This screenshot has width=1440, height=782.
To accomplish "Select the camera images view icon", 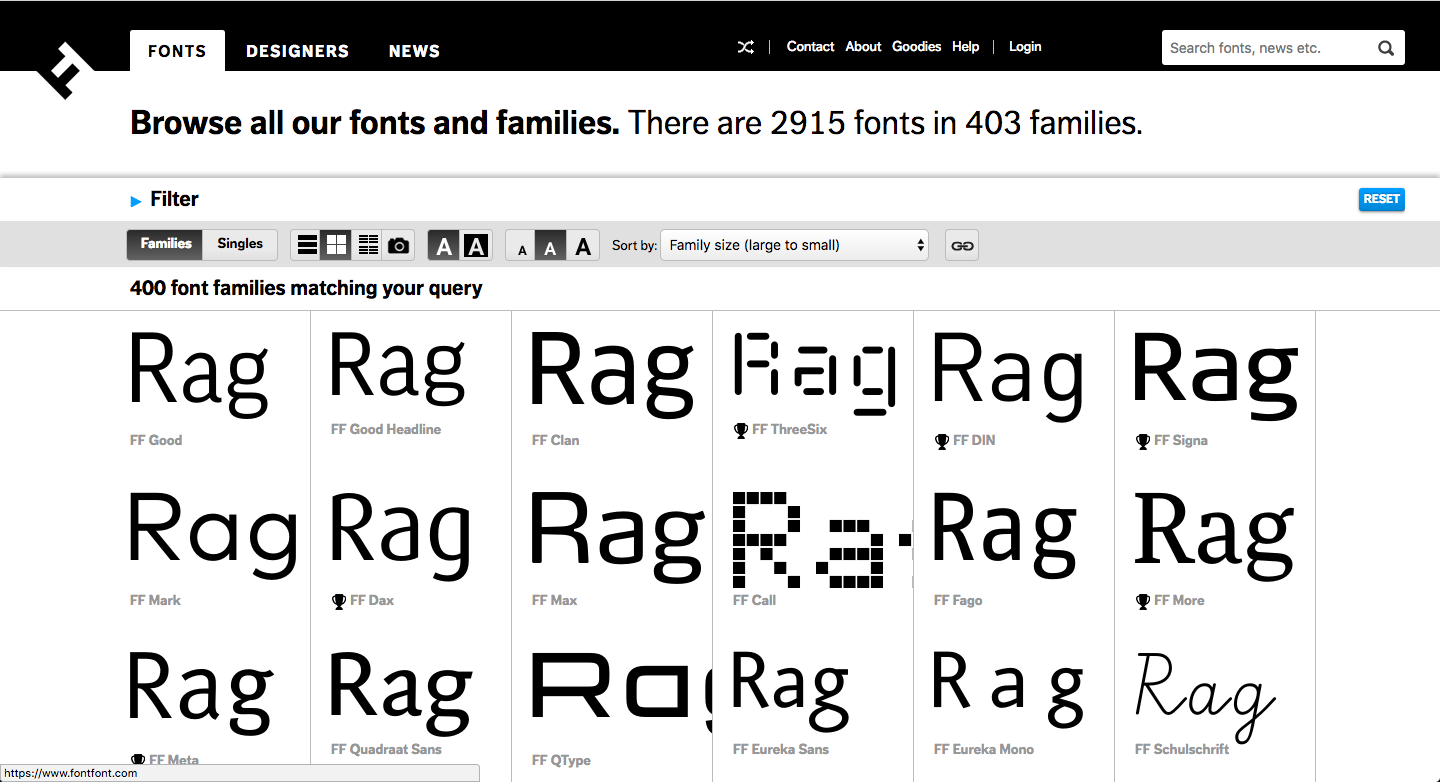I will coord(398,245).
